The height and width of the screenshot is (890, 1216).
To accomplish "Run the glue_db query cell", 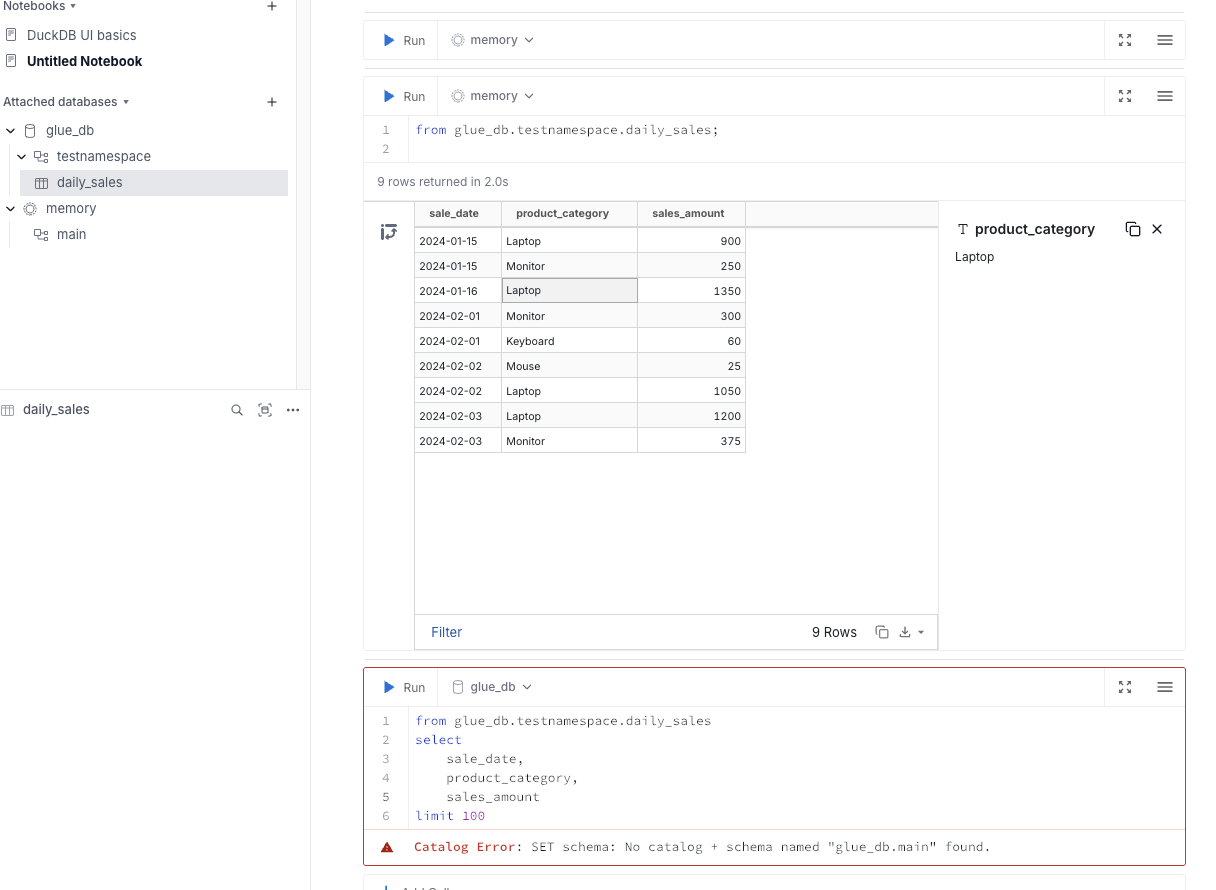I will coord(404,687).
